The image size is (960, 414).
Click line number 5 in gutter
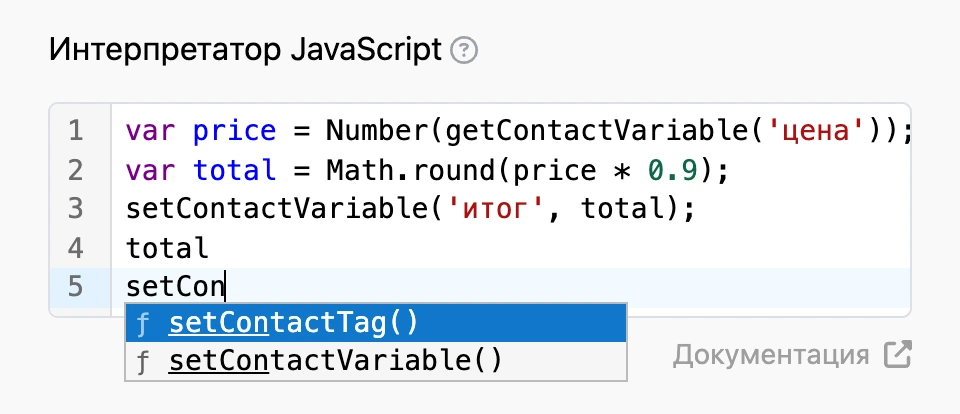click(x=75, y=287)
